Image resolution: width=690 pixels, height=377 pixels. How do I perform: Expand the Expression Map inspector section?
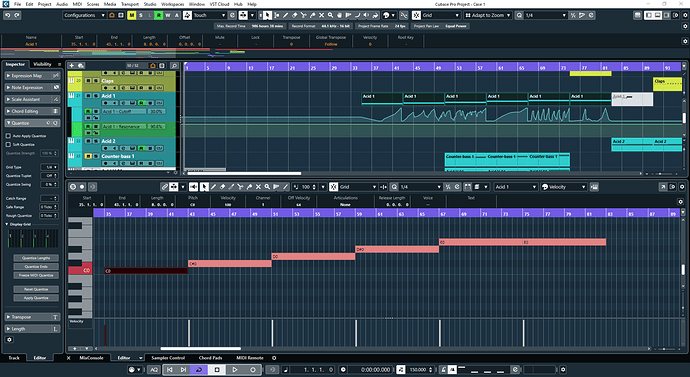coord(32,76)
